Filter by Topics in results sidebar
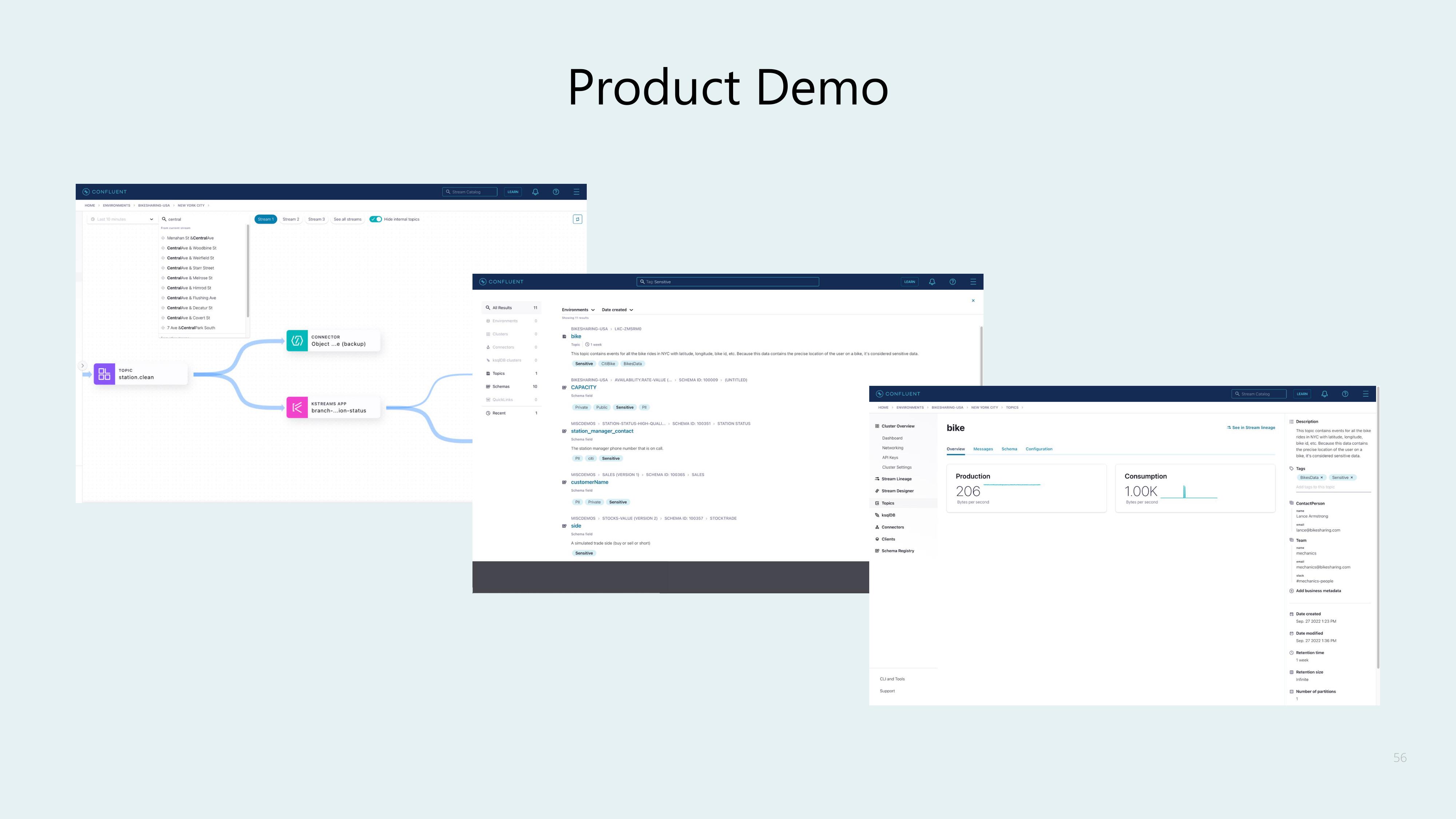The width and height of the screenshot is (1456, 819). pyautogui.click(x=511, y=373)
